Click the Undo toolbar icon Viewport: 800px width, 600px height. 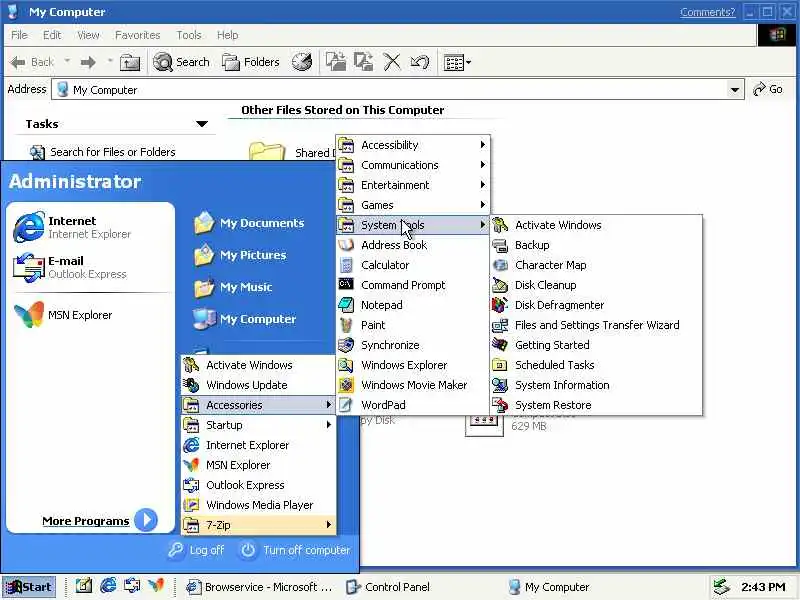pyautogui.click(x=419, y=62)
